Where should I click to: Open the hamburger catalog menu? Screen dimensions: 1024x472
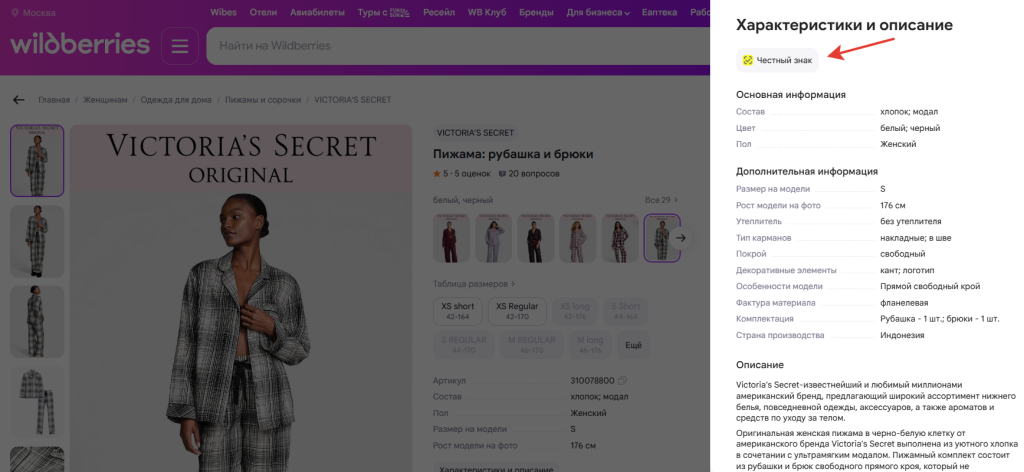click(180, 46)
